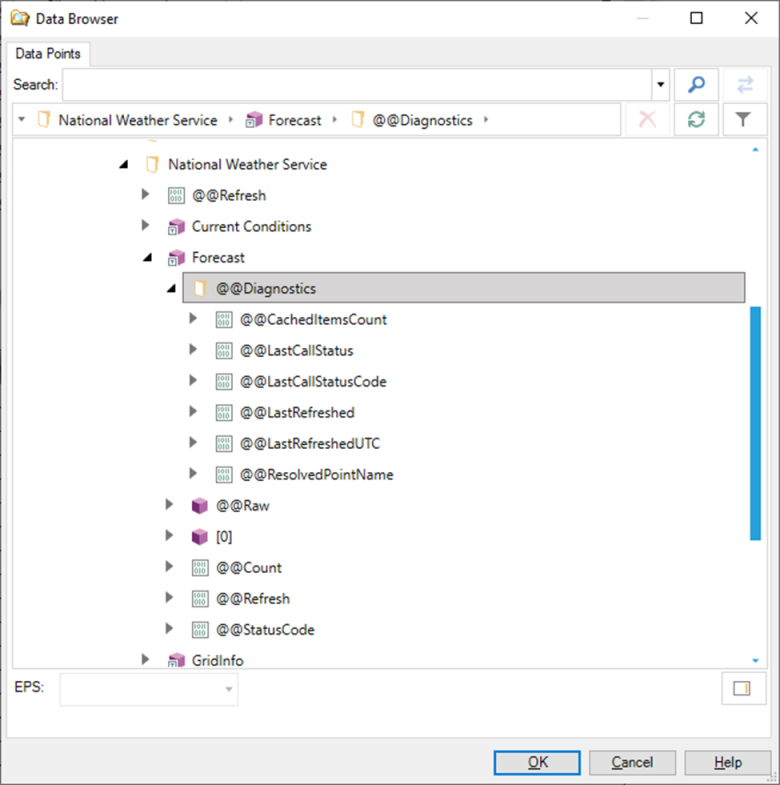Click the @@Raw purple cube icon

[200, 506]
